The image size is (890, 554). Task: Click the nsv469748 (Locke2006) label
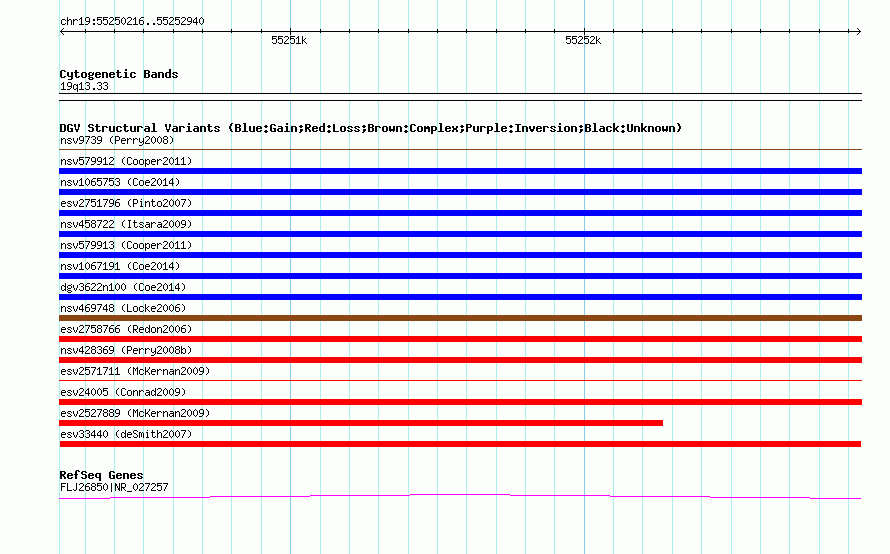[x=123, y=308]
